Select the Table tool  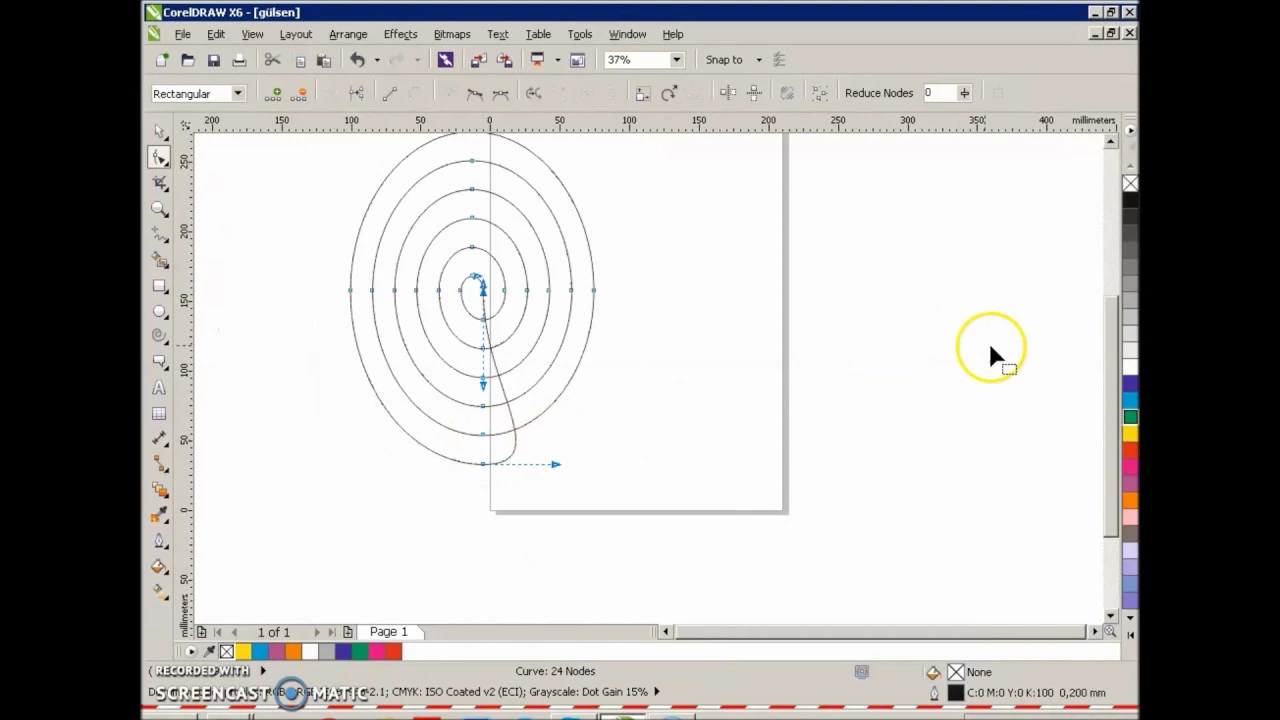pos(160,413)
